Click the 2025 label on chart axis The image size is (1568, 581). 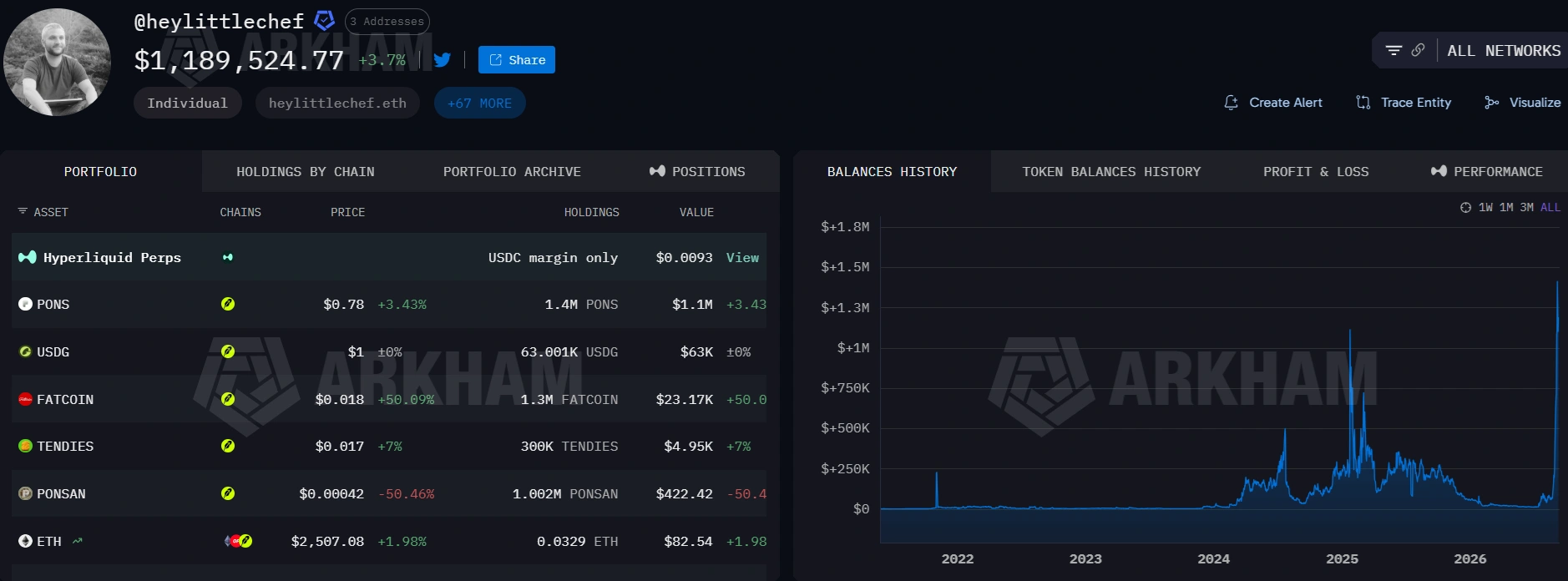point(1342,559)
